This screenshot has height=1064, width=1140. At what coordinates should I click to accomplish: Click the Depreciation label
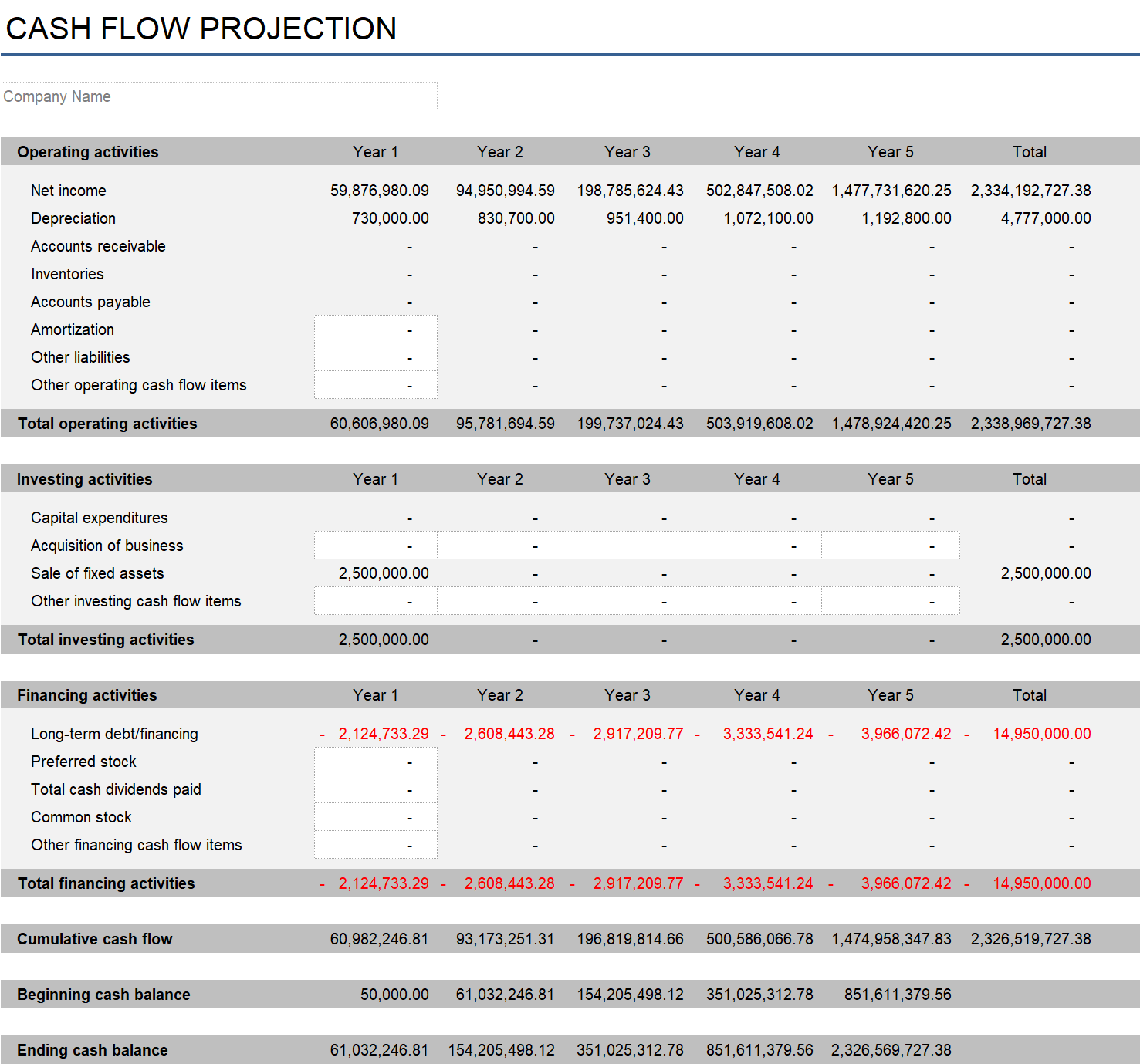[73, 218]
